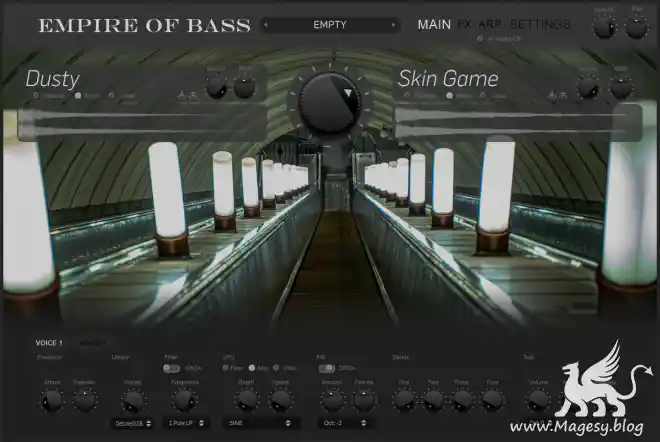Toggle the small Off switch below the ARP tab

[x=480, y=39]
